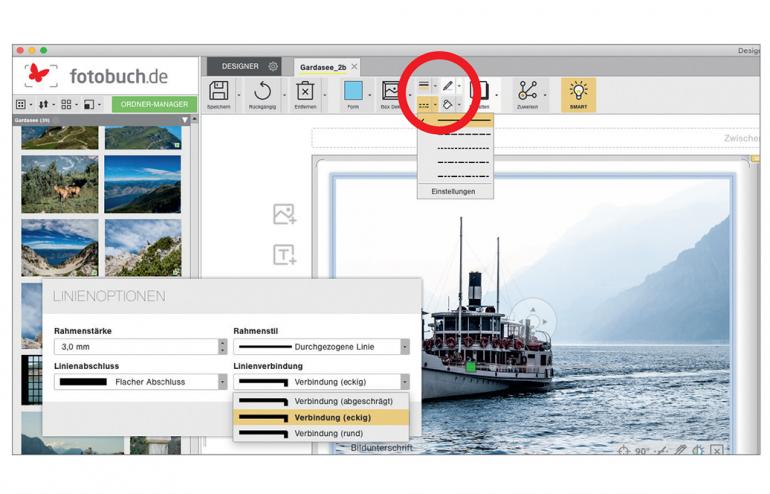
Task: Click the filter funnel in Gardasee header
Action: [185, 120]
